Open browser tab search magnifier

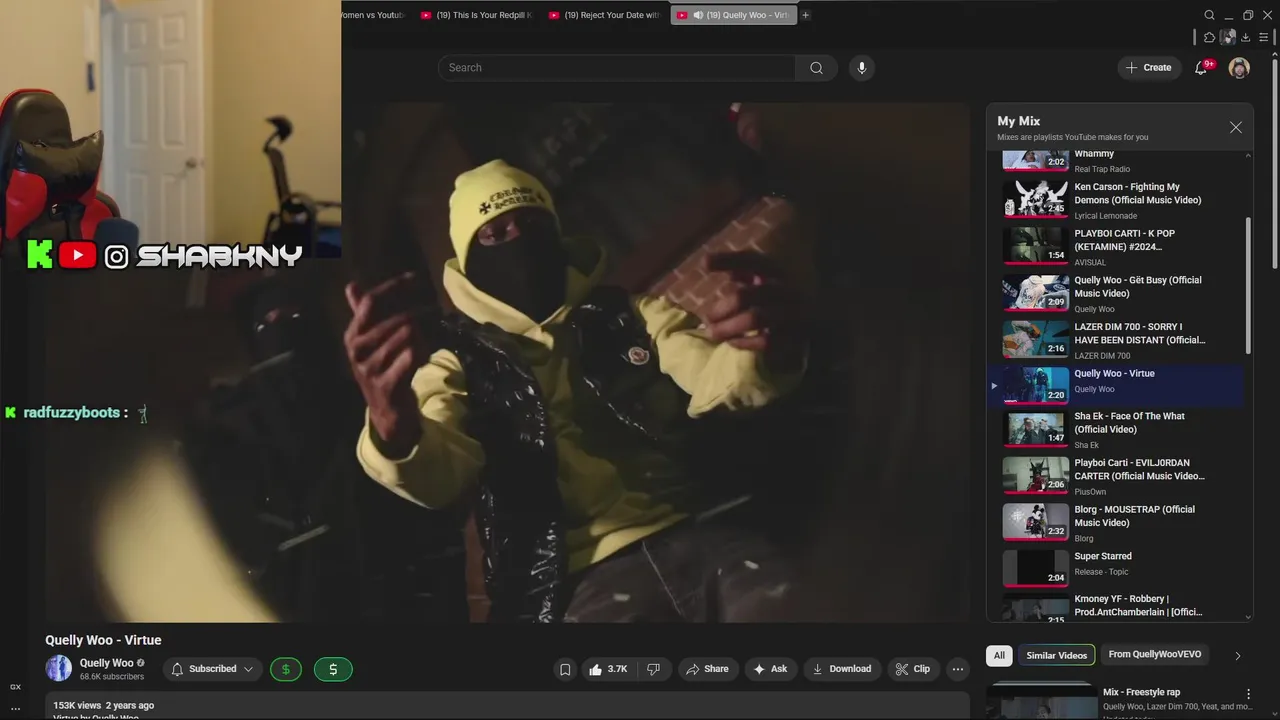1209,15
